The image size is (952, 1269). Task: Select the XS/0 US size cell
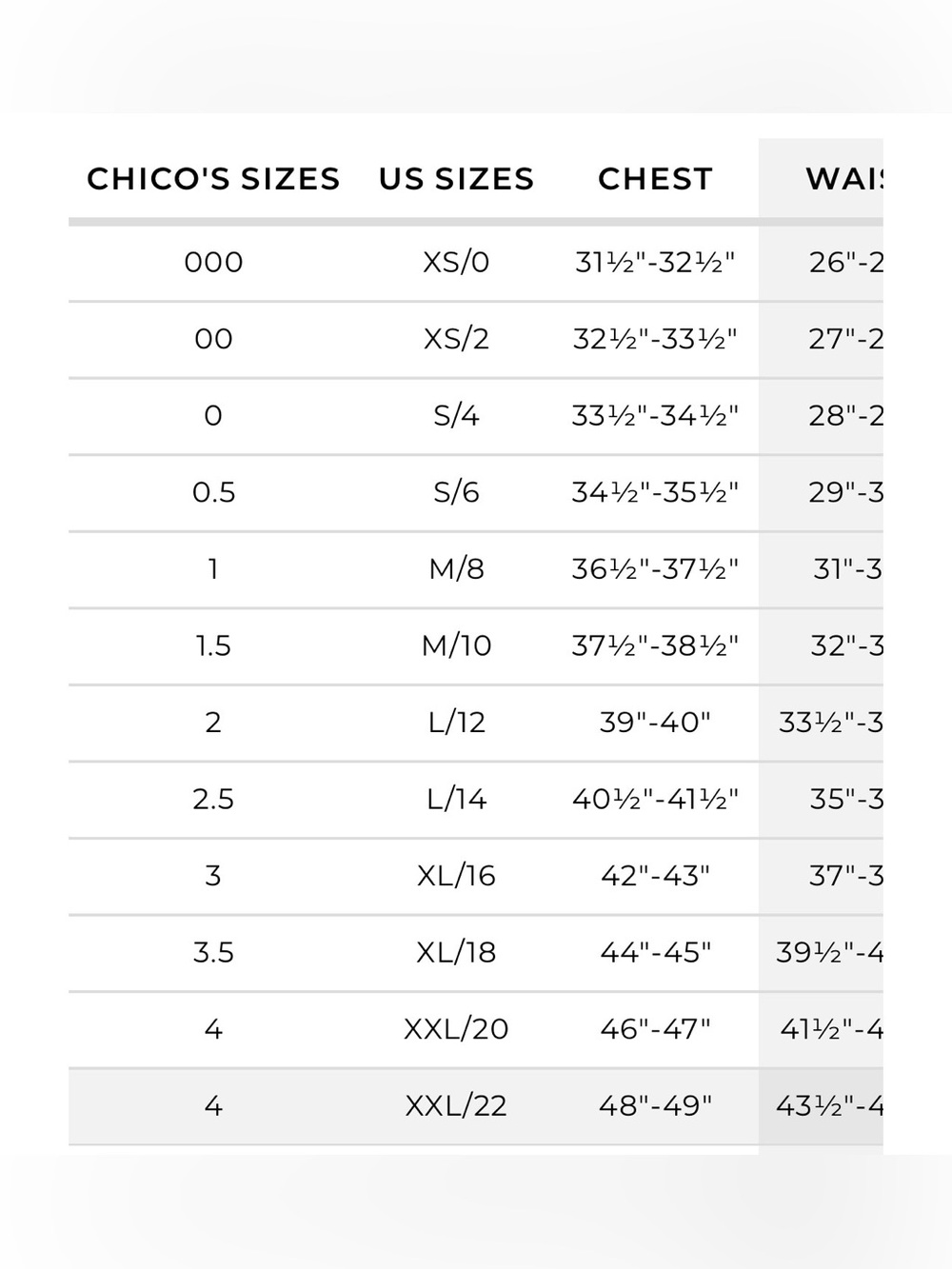(456, 262)
